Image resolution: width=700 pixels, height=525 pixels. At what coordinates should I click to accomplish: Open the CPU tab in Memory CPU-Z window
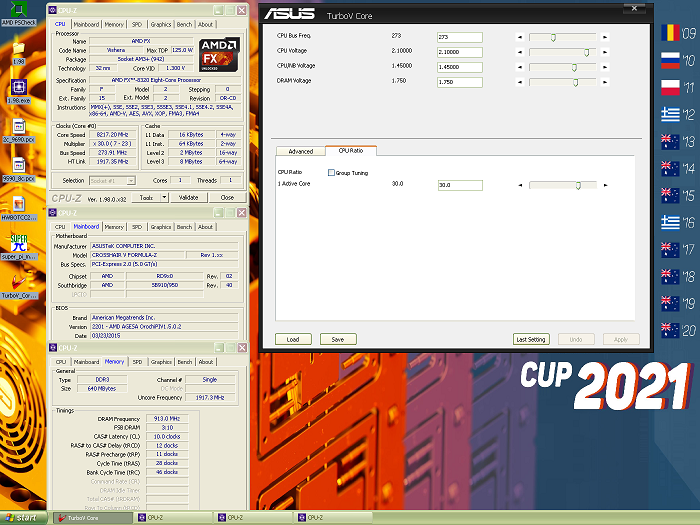(61, 362)
